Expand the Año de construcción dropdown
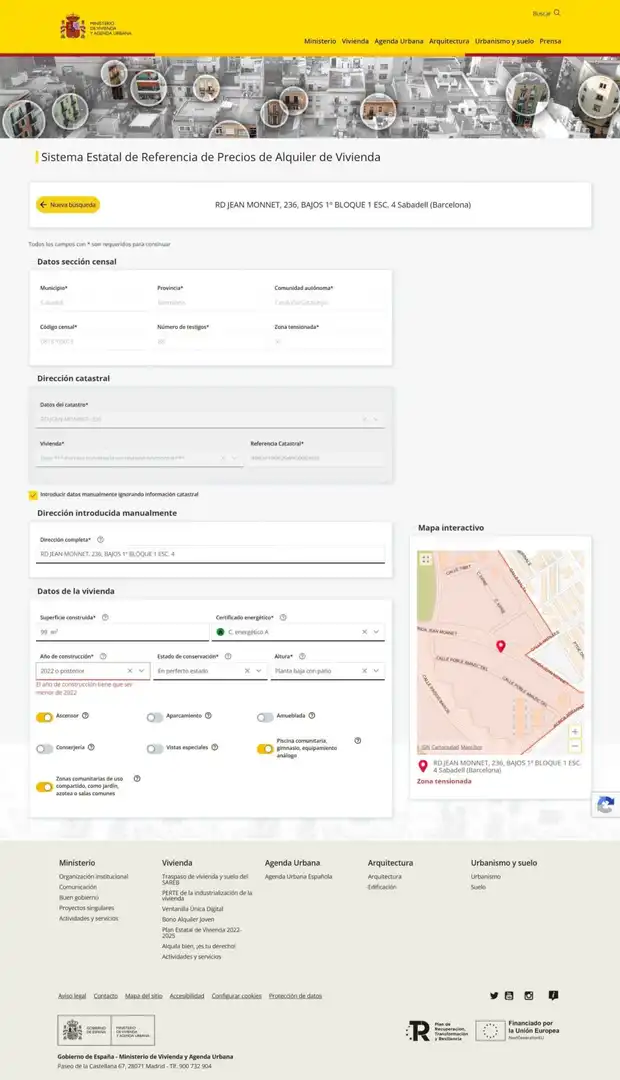 click(x=141, y=670)
